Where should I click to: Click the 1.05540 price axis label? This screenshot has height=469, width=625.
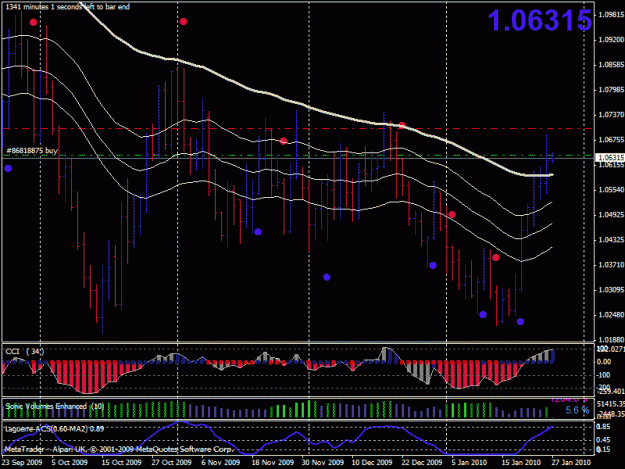(611, 190)
